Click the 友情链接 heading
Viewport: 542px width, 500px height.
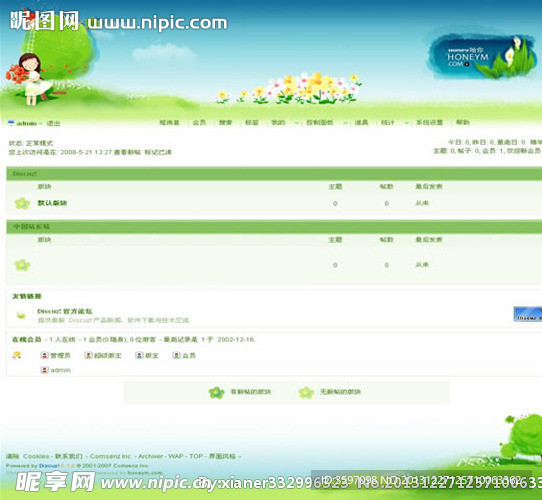click(27, 296)
